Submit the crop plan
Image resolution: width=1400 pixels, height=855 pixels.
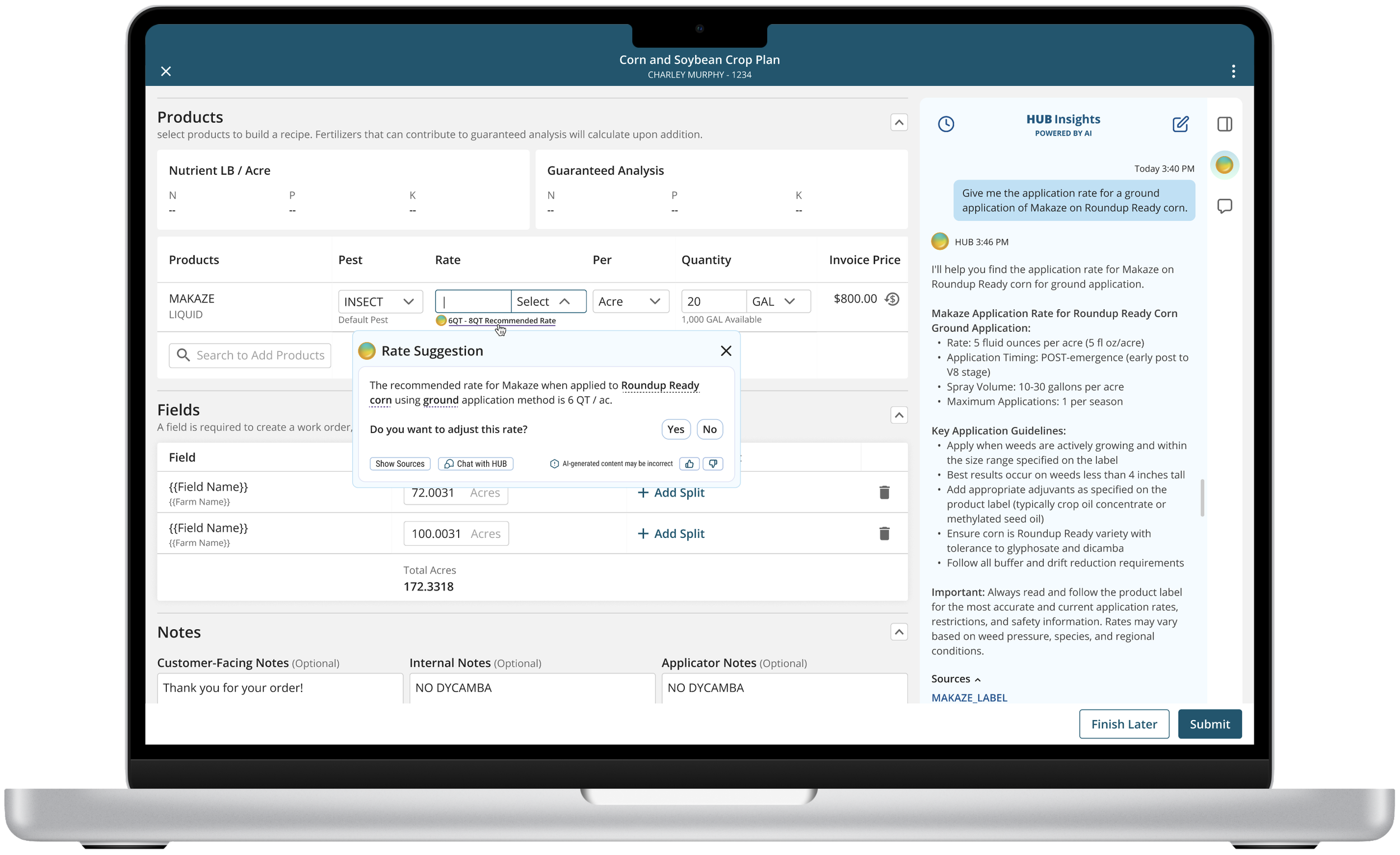tap(1209, 724)
